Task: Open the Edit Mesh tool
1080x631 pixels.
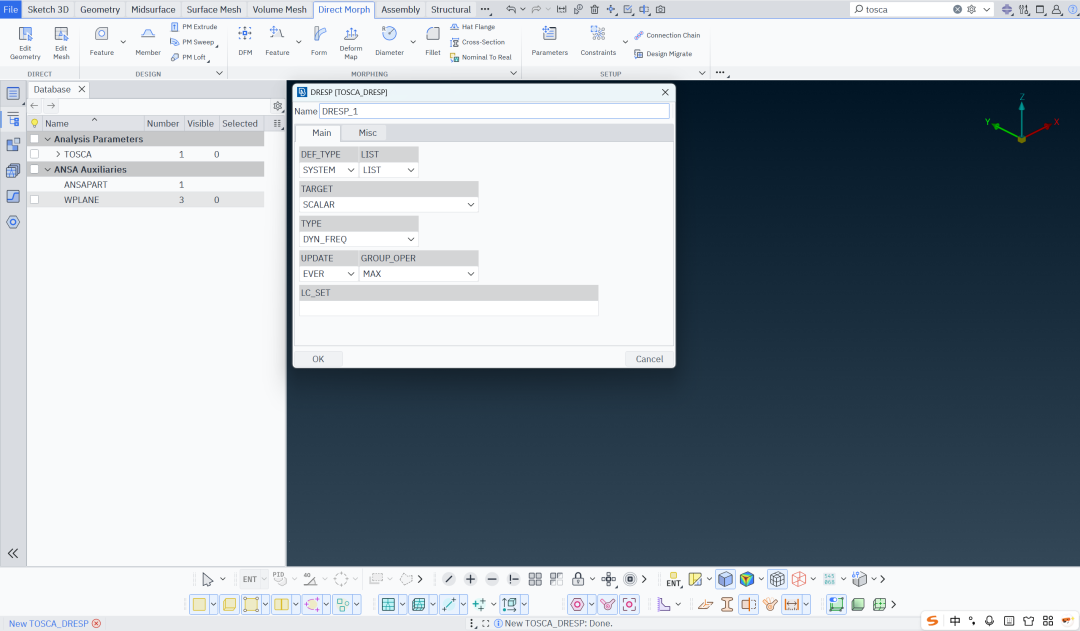Action: point(61,43)
